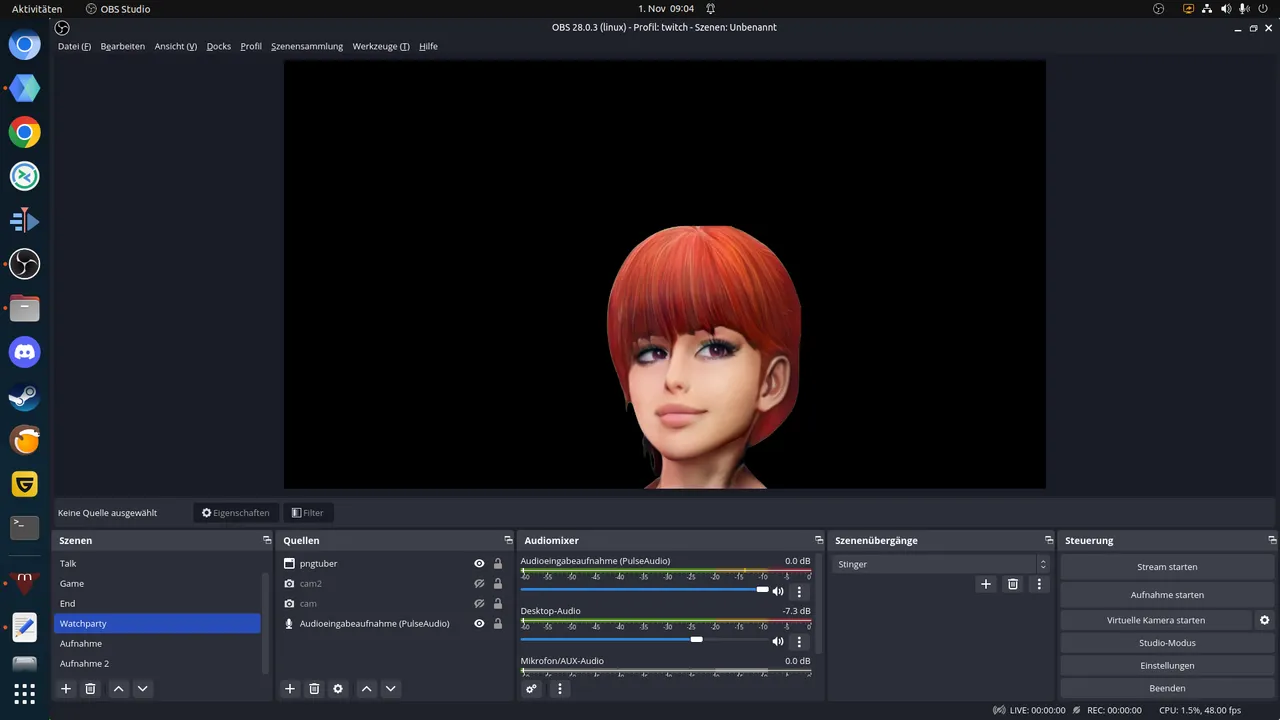Viewport: 1280px width, 720px height.
Task: Launch Steam from the dock
Action: click(24, 396)
